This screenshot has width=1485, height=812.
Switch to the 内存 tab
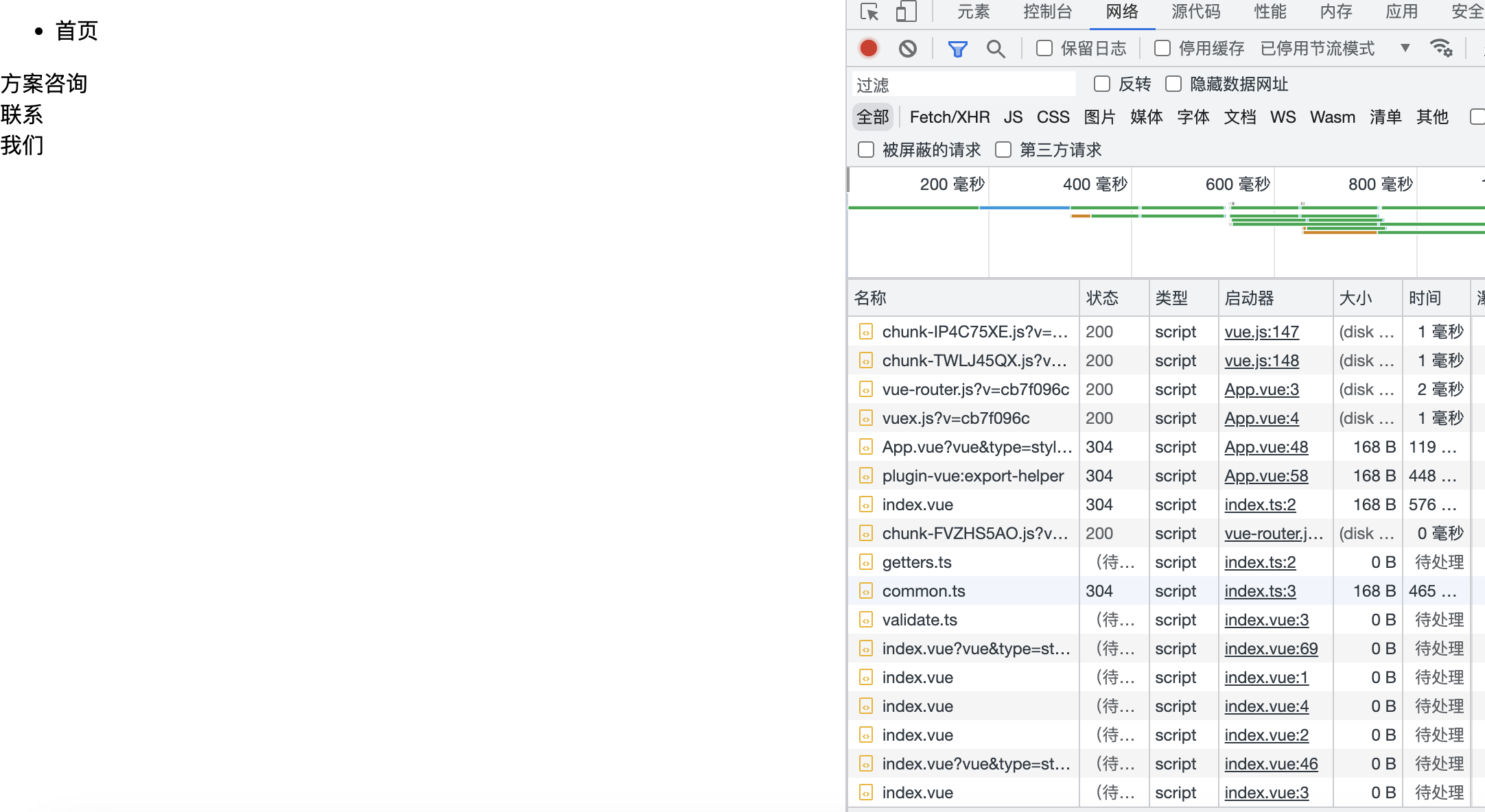click(x=1336, y=12)
